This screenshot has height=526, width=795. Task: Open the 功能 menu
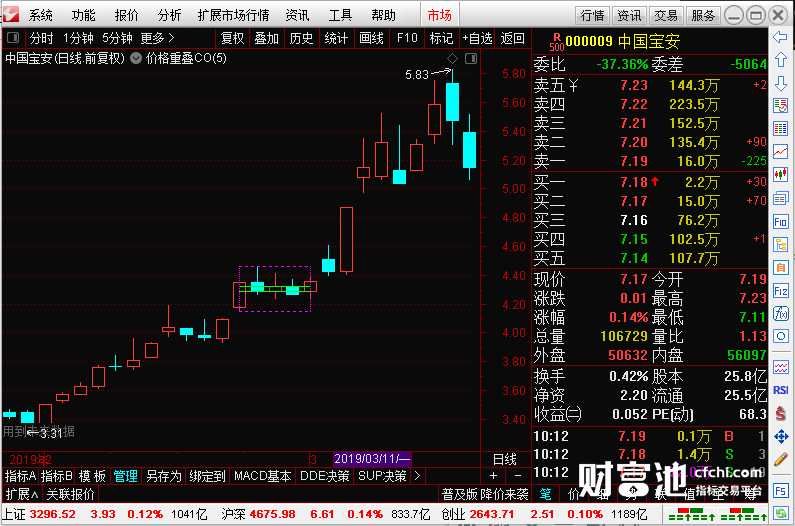point(83,15)
